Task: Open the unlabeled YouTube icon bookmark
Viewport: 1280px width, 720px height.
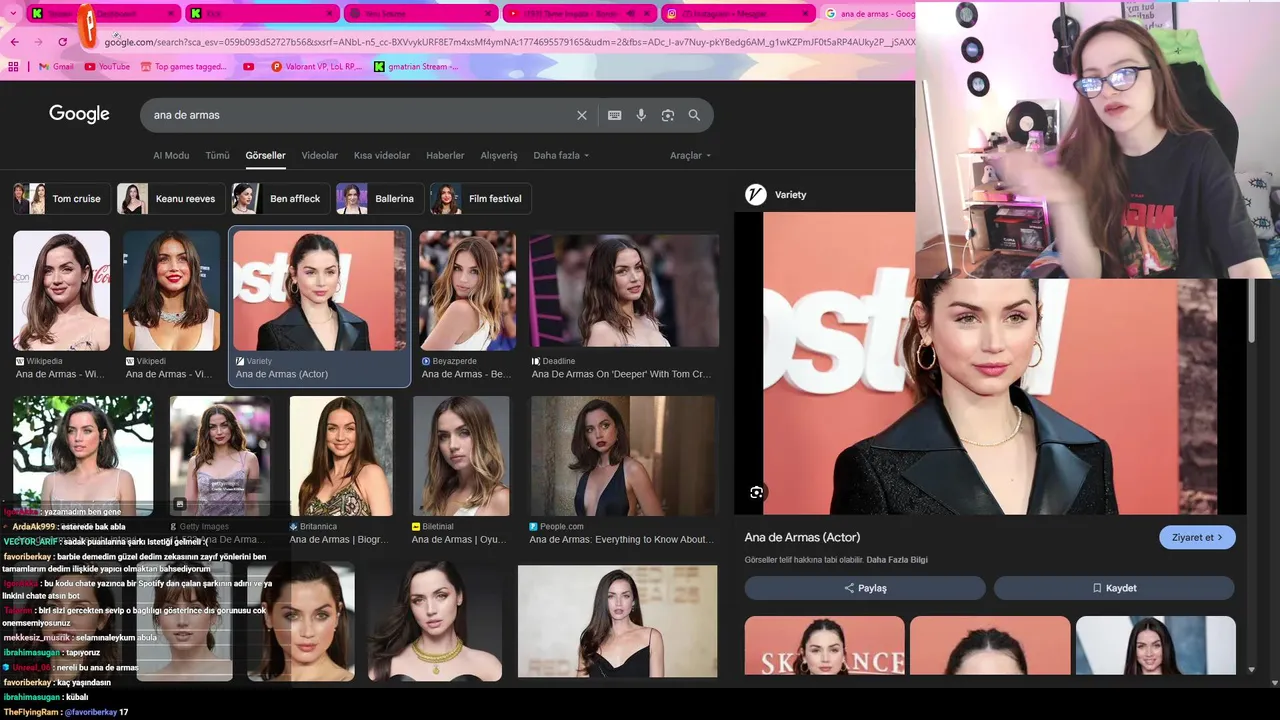Action: [249, 67]
